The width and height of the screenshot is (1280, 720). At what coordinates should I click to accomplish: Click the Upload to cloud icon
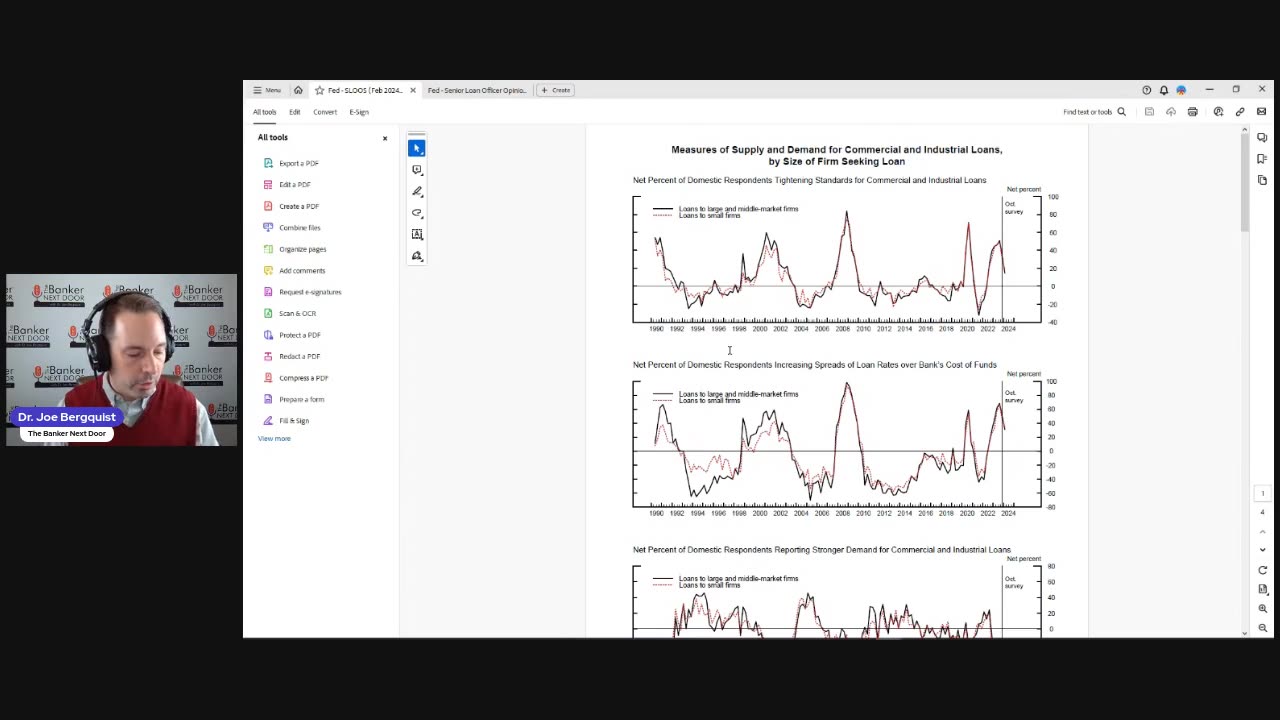[x=1171, y=112]
